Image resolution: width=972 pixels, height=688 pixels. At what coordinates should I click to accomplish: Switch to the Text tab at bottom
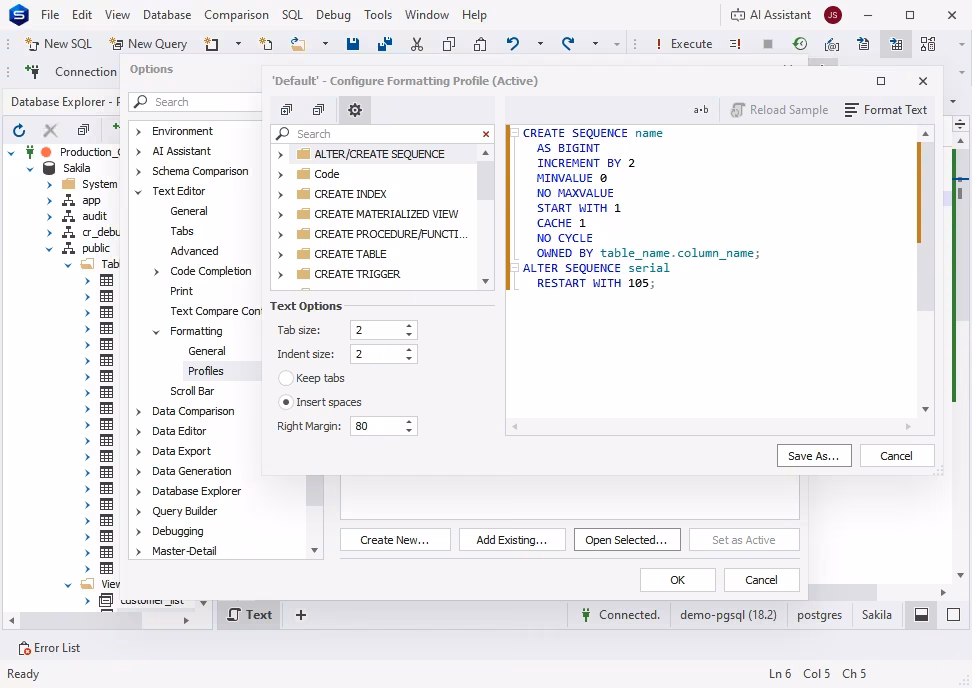(250, 615)
